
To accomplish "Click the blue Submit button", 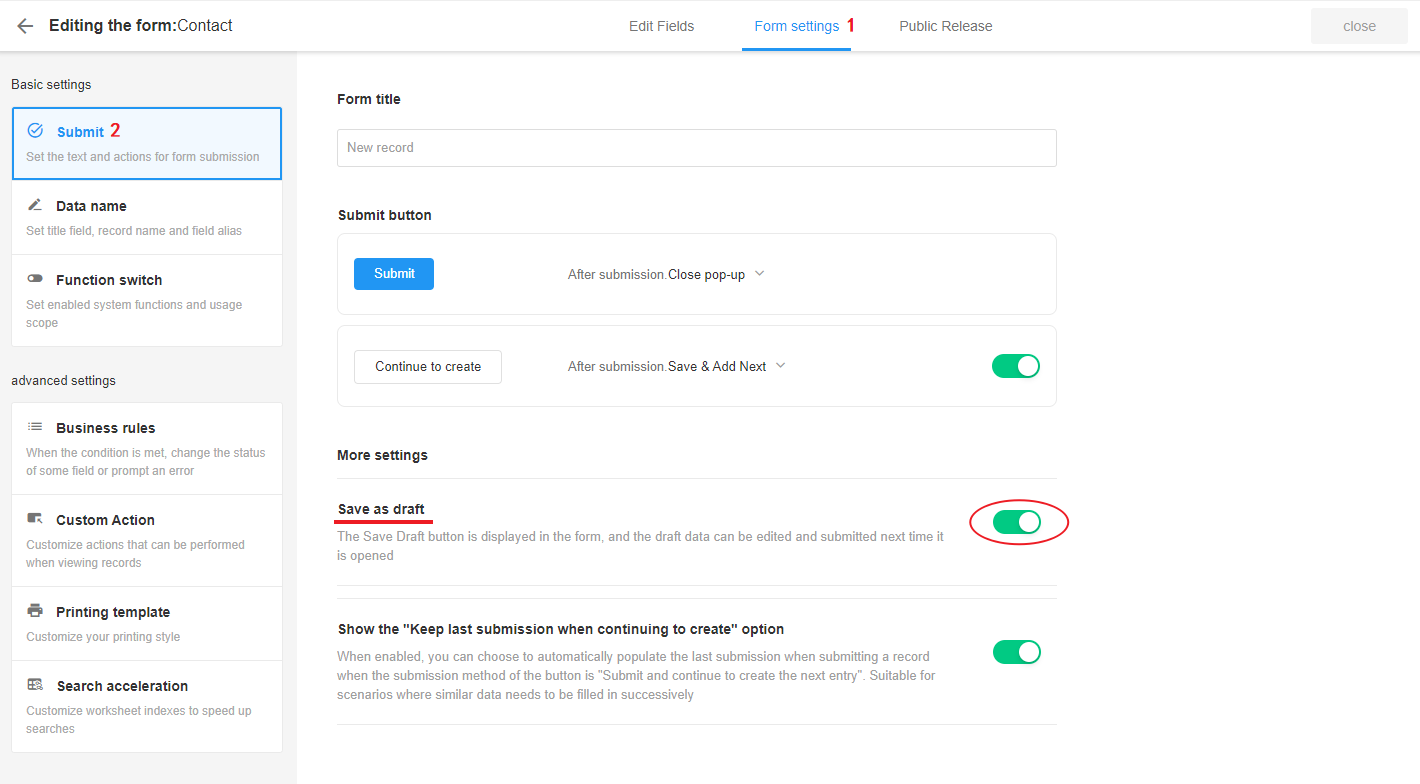I will [394, 274].
